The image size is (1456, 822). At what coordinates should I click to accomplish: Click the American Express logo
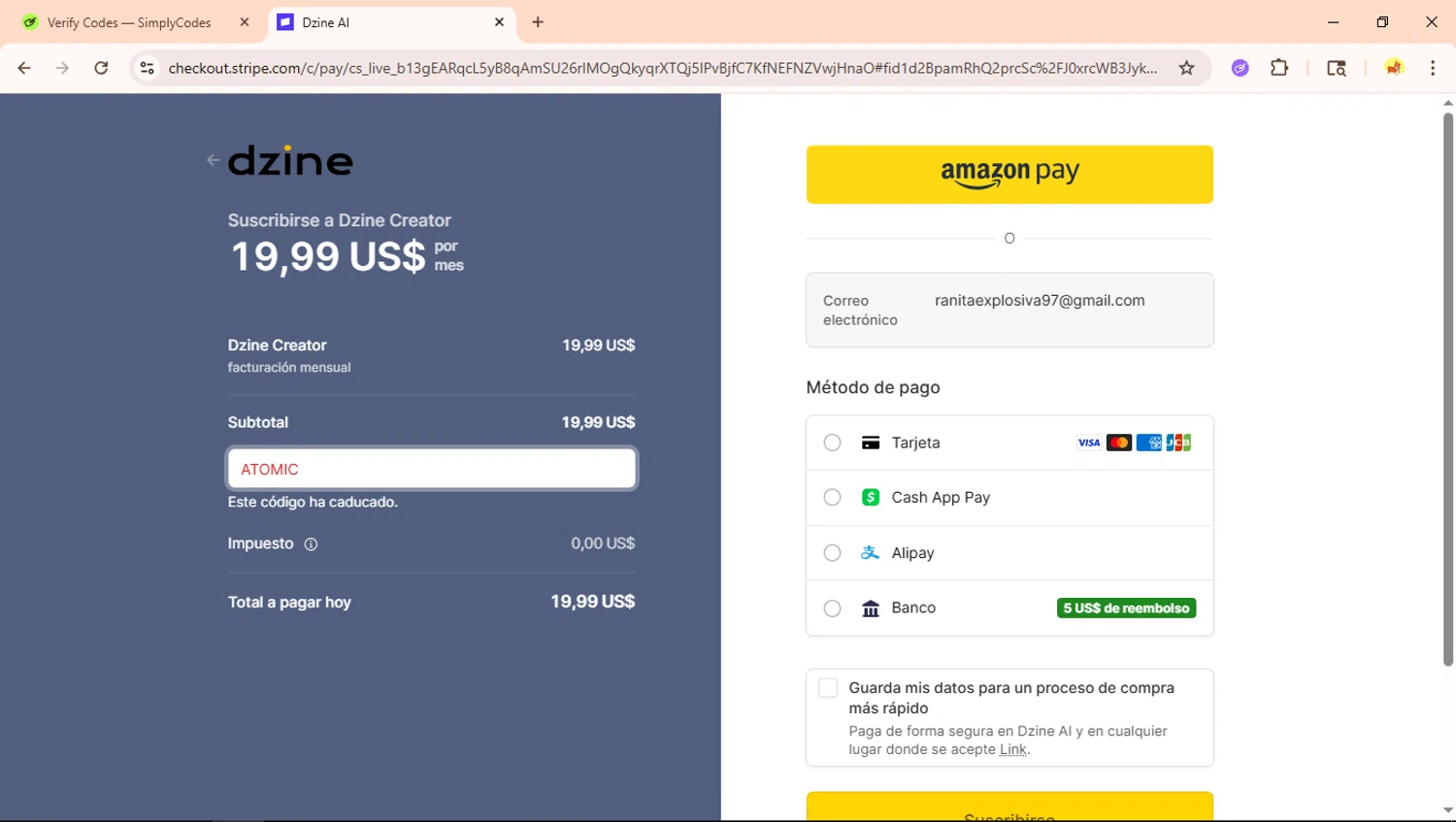[1149, 443]
